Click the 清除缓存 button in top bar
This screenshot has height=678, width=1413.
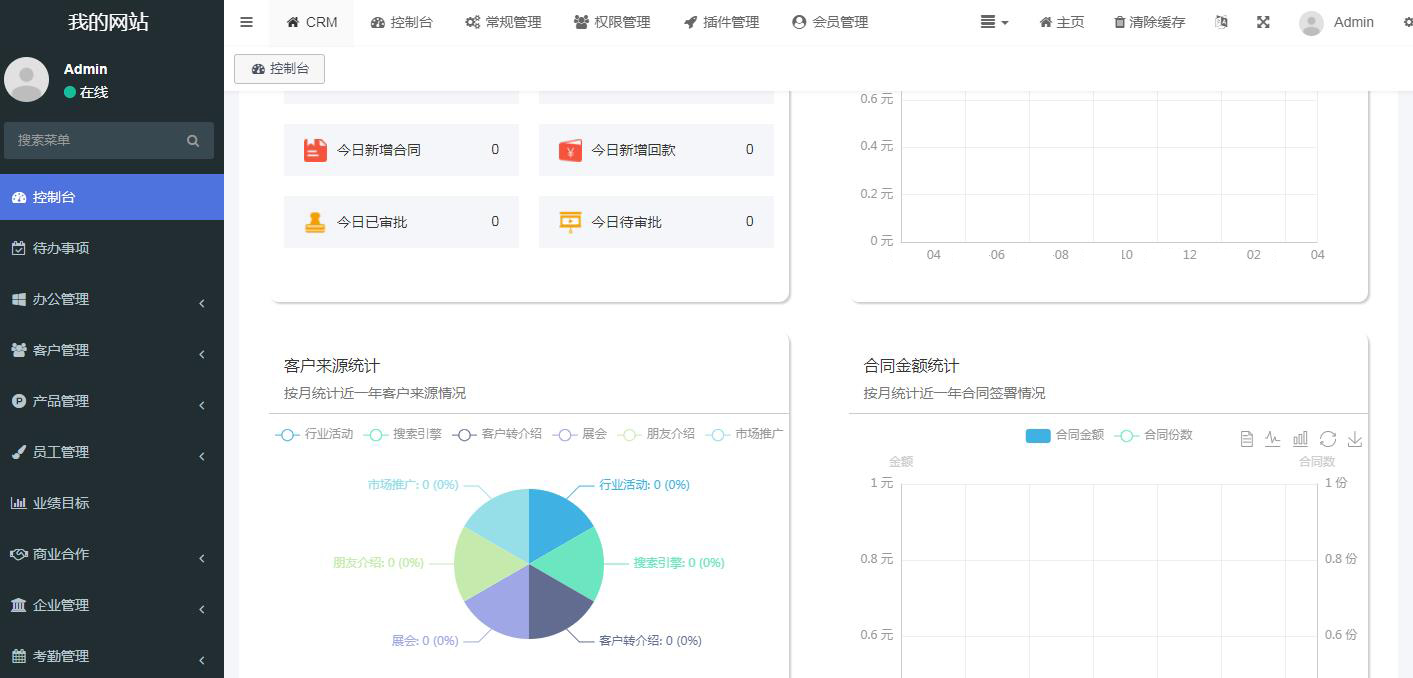coord(1148,22)
